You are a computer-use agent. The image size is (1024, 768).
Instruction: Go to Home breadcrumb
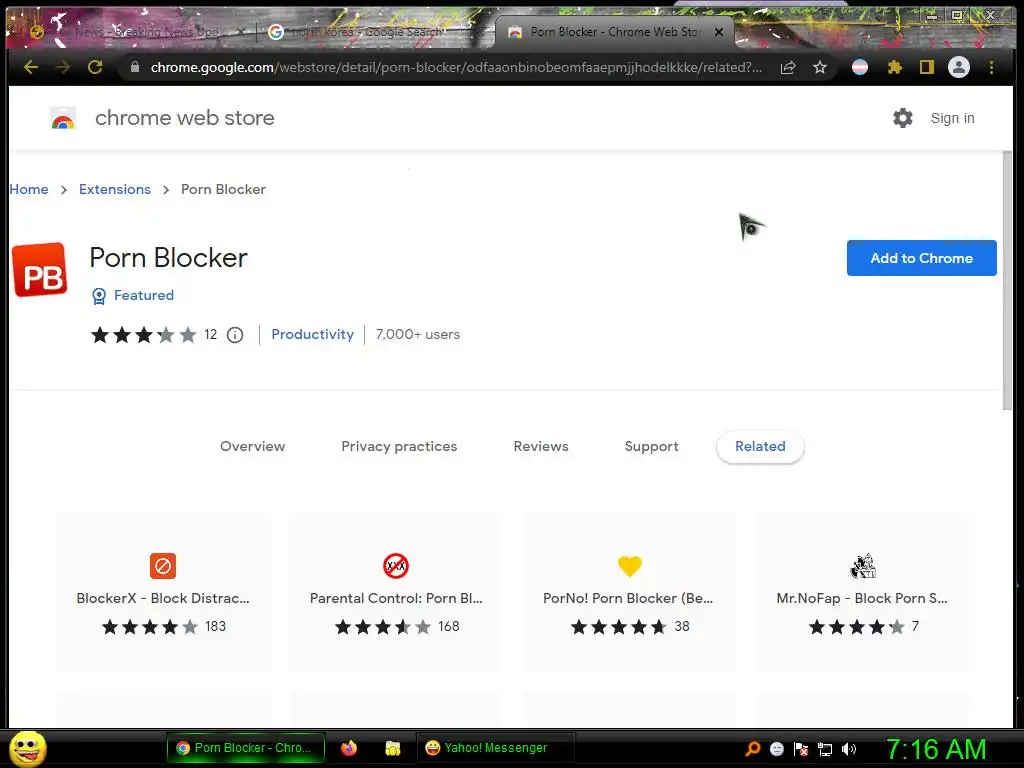tap(29, 189)
